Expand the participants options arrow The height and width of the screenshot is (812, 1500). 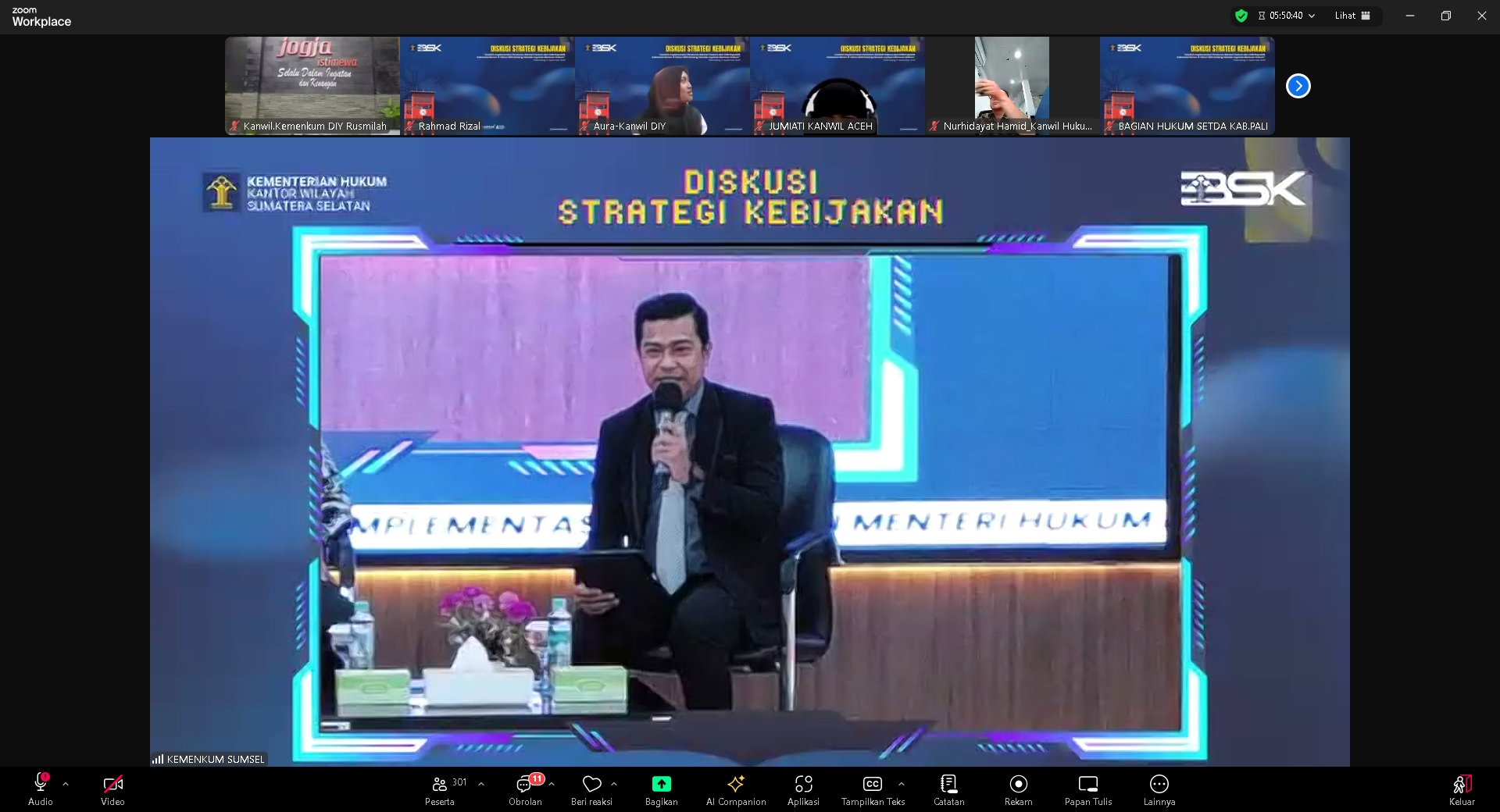(481, 784)
